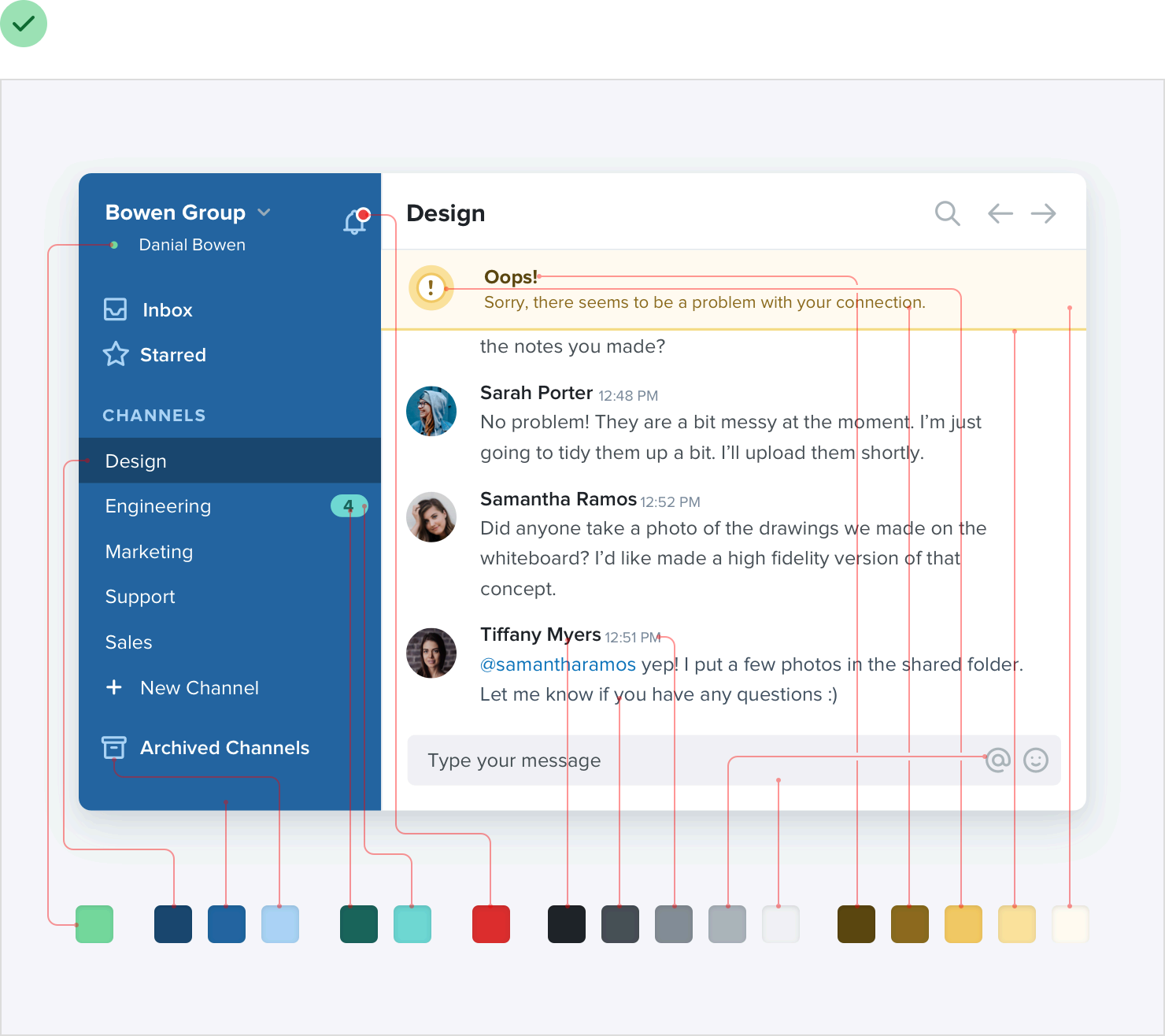
Task: Click the green checkmark circle
Action: tap(24, 24)
